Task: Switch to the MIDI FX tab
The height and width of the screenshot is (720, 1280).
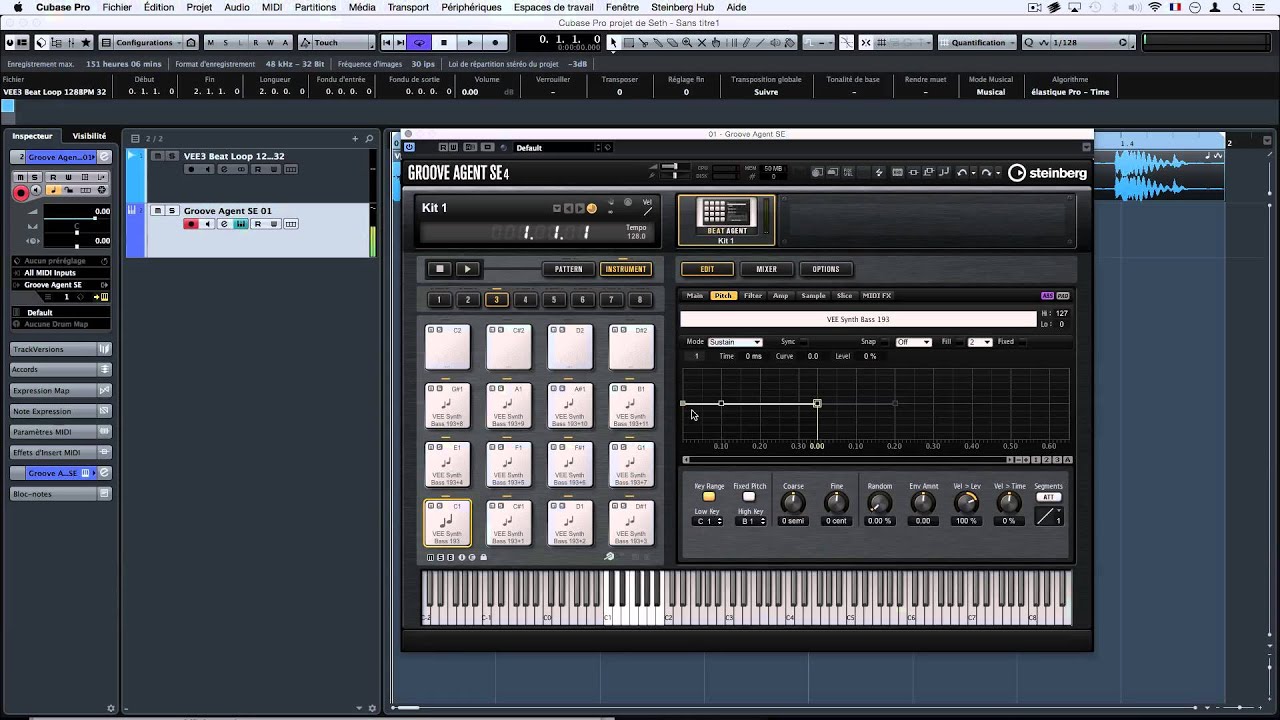Action: coord(877,295)
